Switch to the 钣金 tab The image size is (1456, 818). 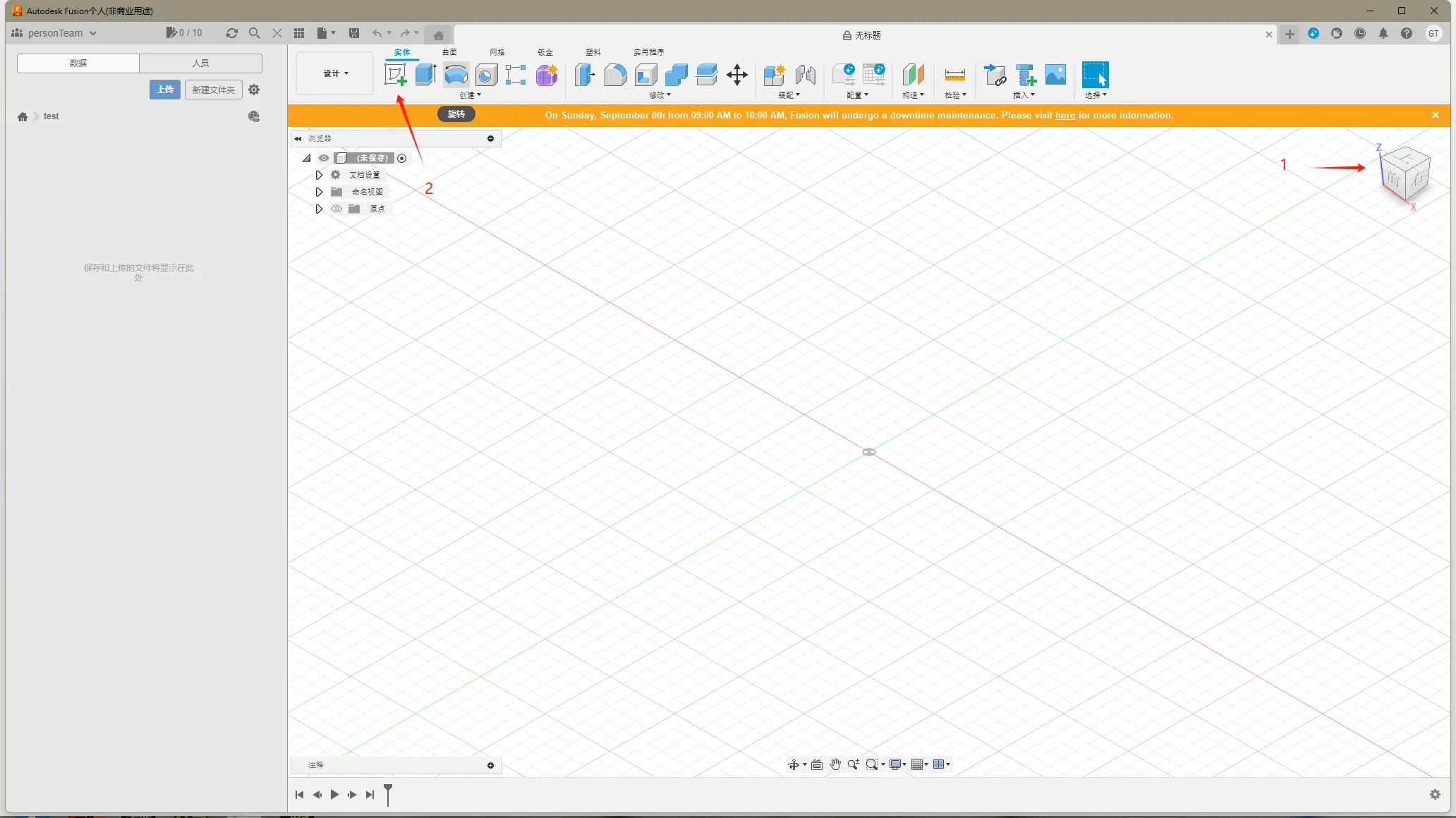545,52
